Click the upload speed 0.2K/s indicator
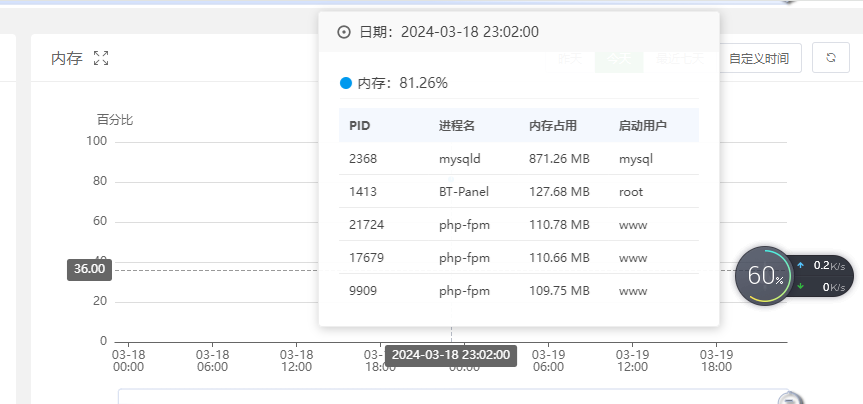The width and height of the screenshot is (863, 404). [822, 265]
